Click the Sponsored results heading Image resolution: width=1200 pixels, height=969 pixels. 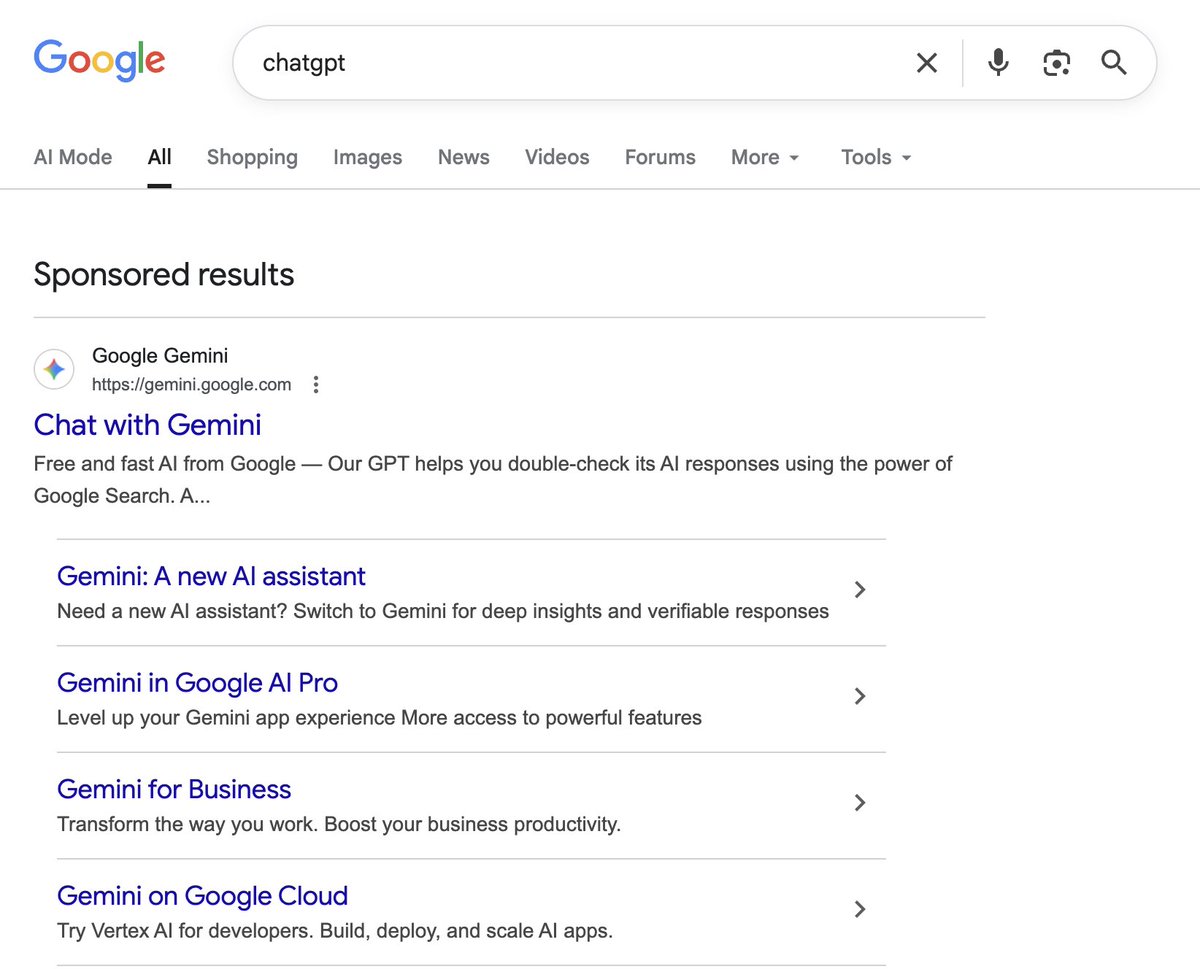point(164,274)
